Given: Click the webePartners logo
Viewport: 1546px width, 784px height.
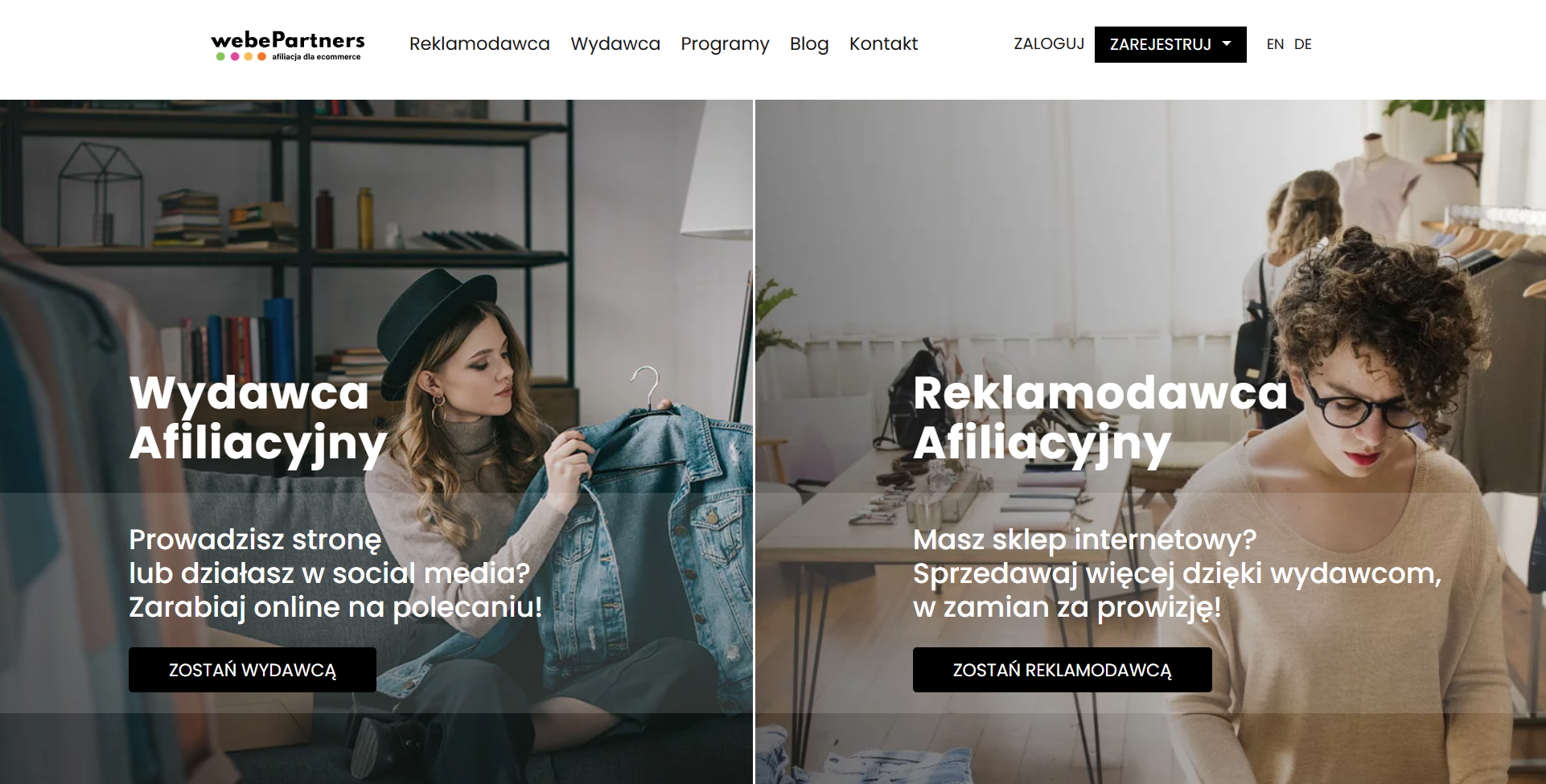Looking at the screenshot, I should pos(288,45).
